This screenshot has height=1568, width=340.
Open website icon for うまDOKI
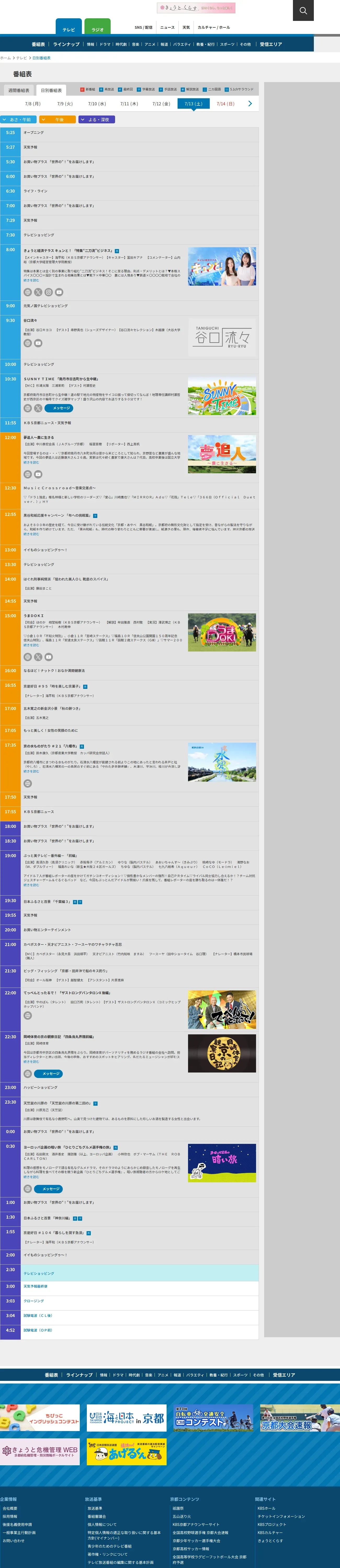27,657
